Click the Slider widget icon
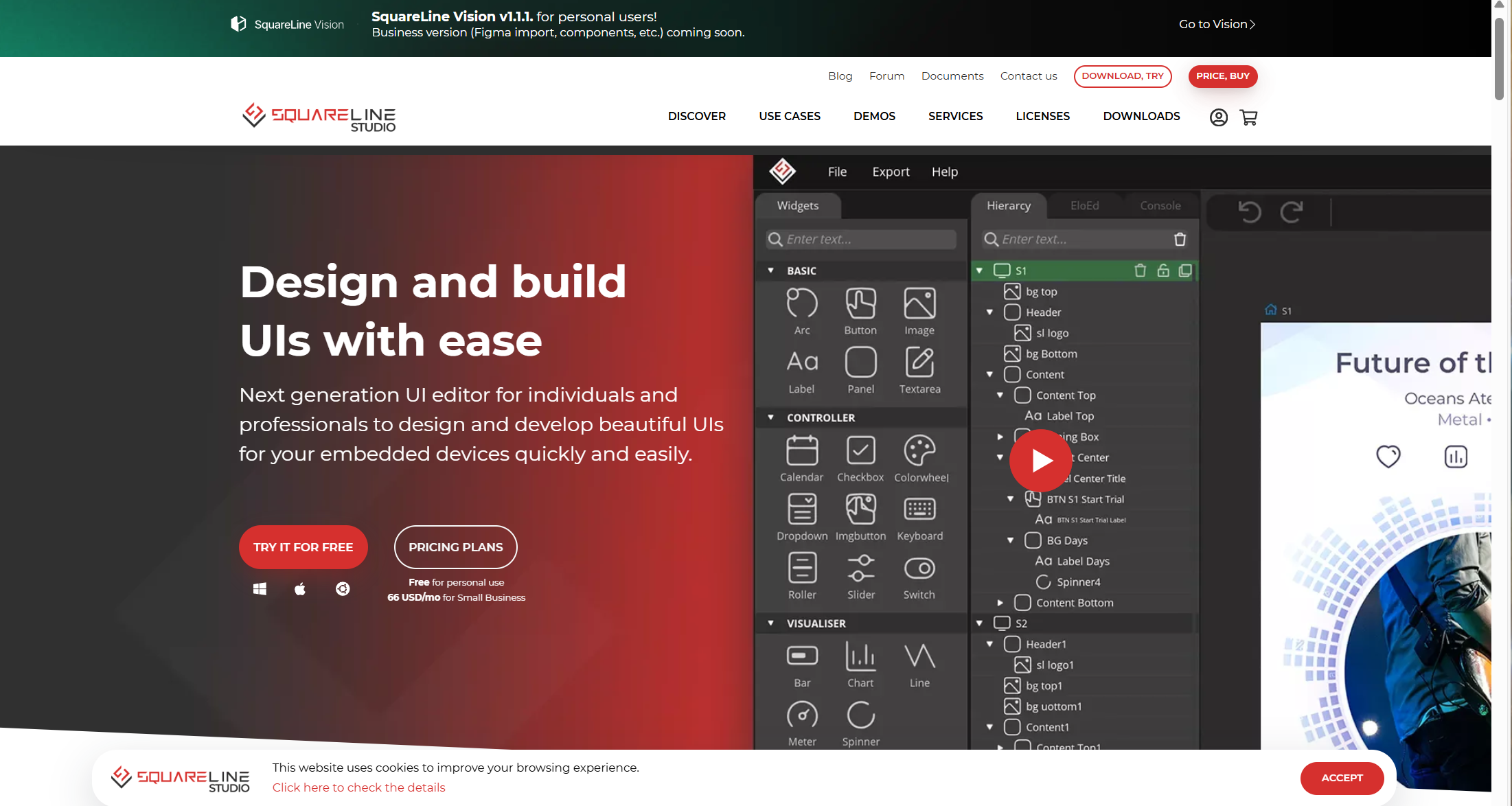Viewport: 1512px width, 806px height. pyautogui.click(x=860, y=568)
